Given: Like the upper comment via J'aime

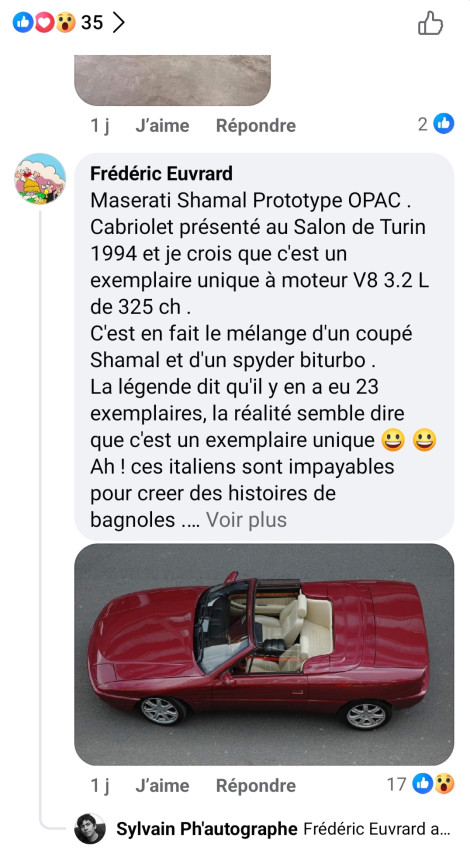Looking at the screenshot, I should pos(162,126).
